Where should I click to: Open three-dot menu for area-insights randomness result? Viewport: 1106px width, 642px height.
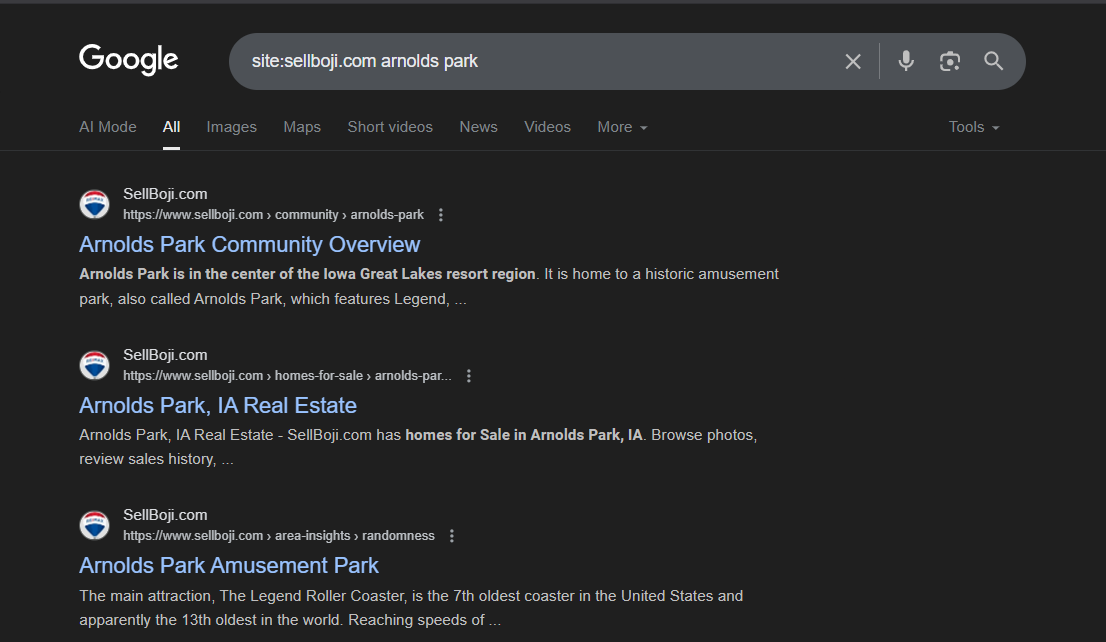coord(452,536)
